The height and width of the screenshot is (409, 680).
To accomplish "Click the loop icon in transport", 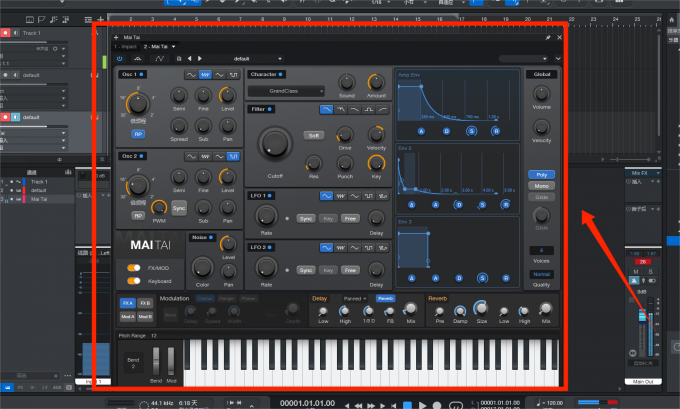I will [x=456, y=405].
